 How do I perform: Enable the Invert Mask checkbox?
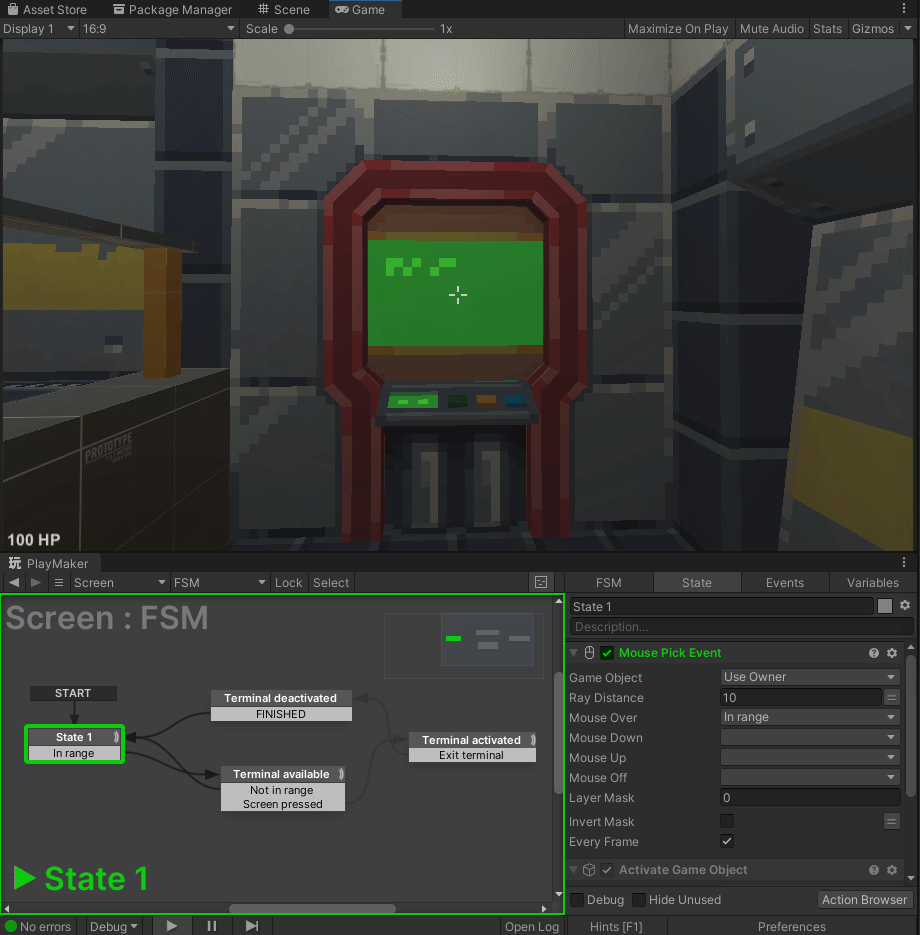(x=727, y=821)
